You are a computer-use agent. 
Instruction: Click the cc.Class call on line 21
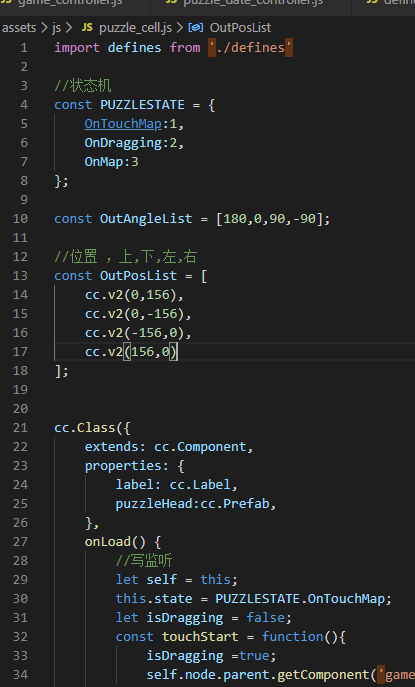(85, 428)
